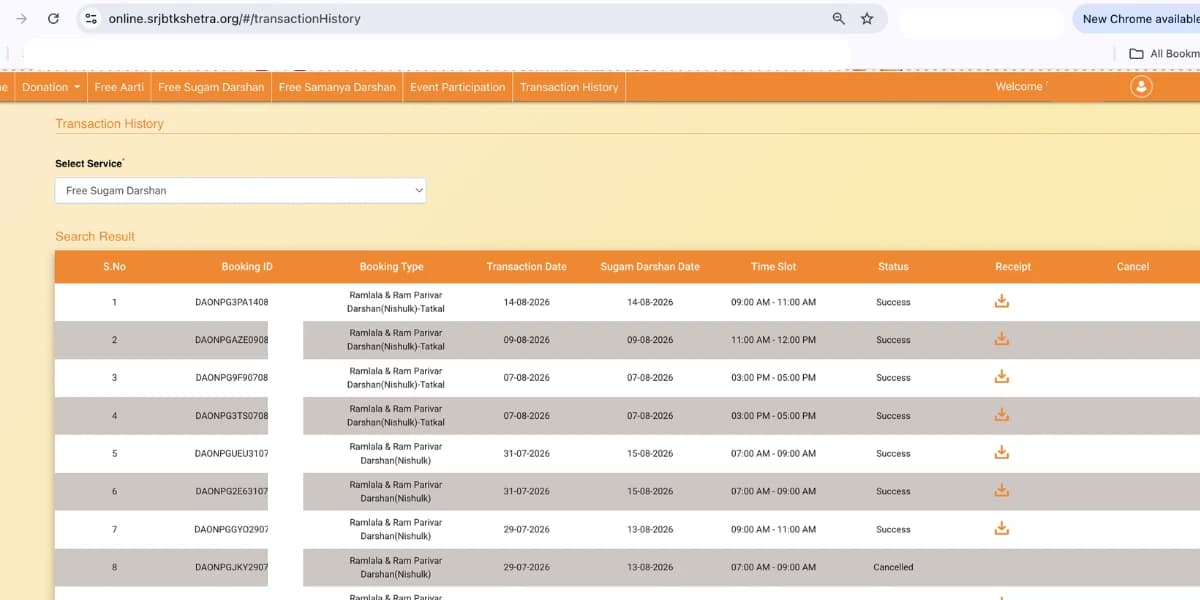Click Booking ID column header
Viewport: 1200px width, 600px height.
(247, 267)
